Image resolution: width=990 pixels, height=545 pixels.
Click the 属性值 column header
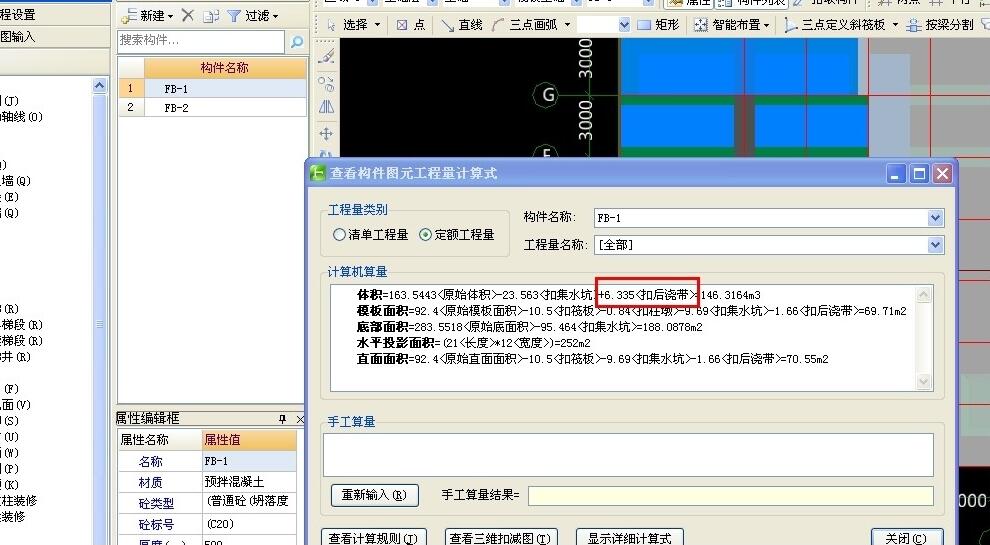coord(249,440)
